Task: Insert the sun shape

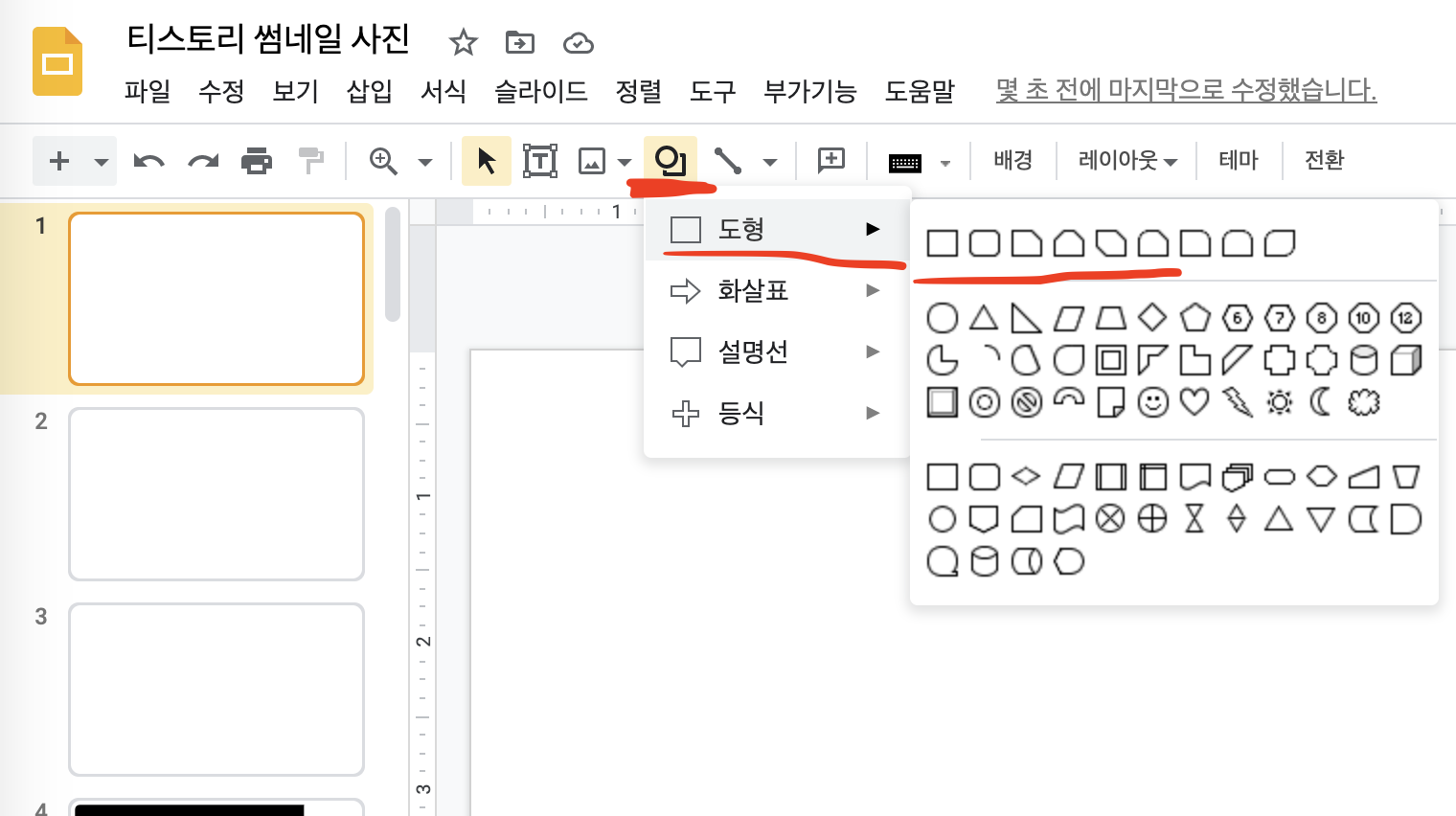Action: (x=1280, y=402)
